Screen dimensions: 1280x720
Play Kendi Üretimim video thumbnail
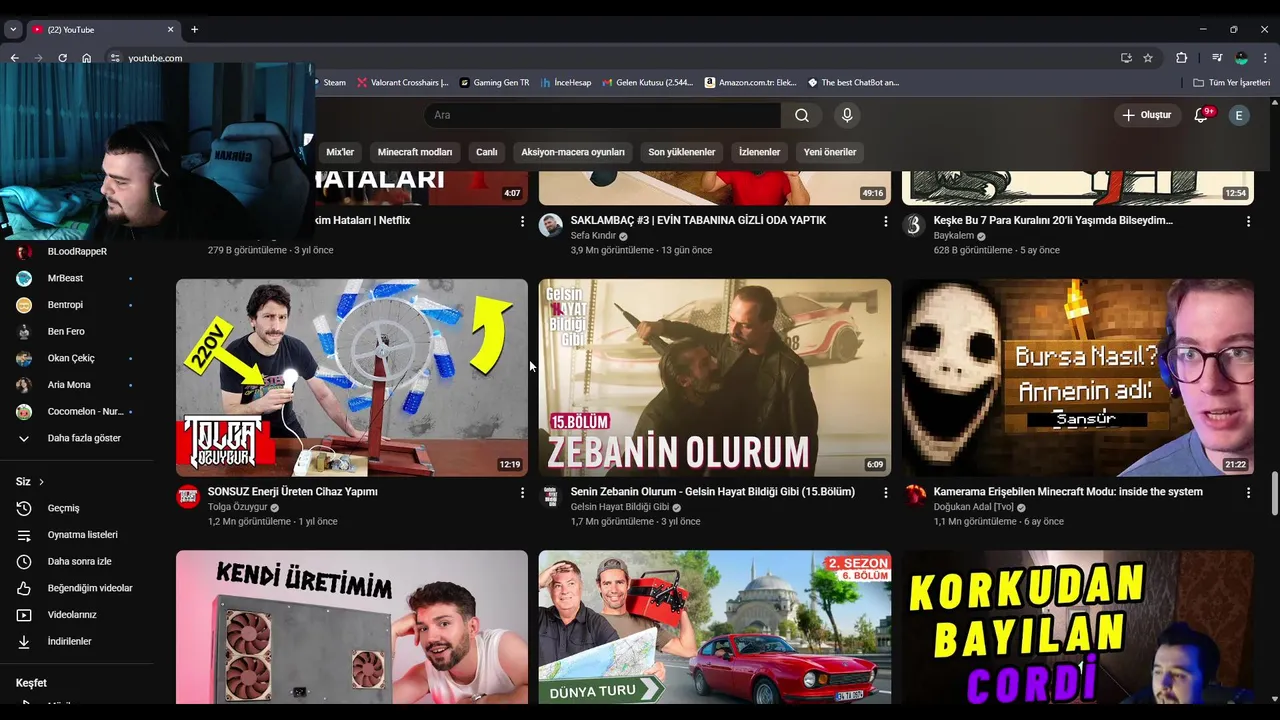point(352,627)
